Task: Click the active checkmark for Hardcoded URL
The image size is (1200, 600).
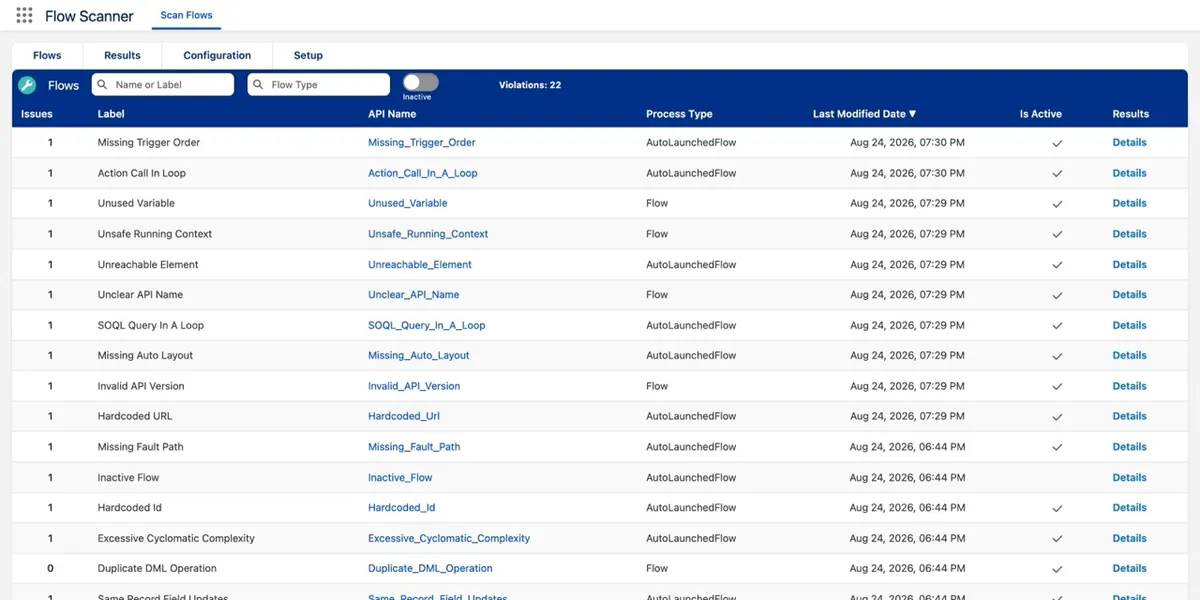Action: click(x=1057, y=417)
